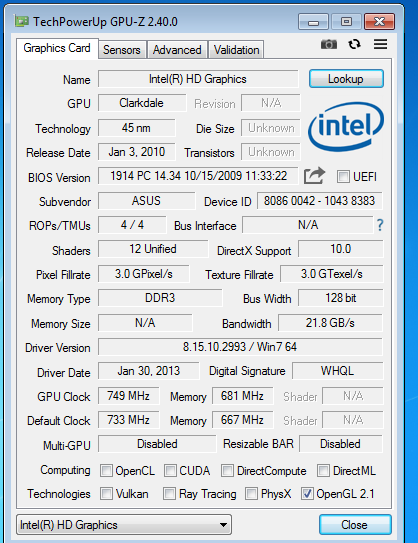Switch to the Sensors tab
418x543 pixels.
[122, 50]
